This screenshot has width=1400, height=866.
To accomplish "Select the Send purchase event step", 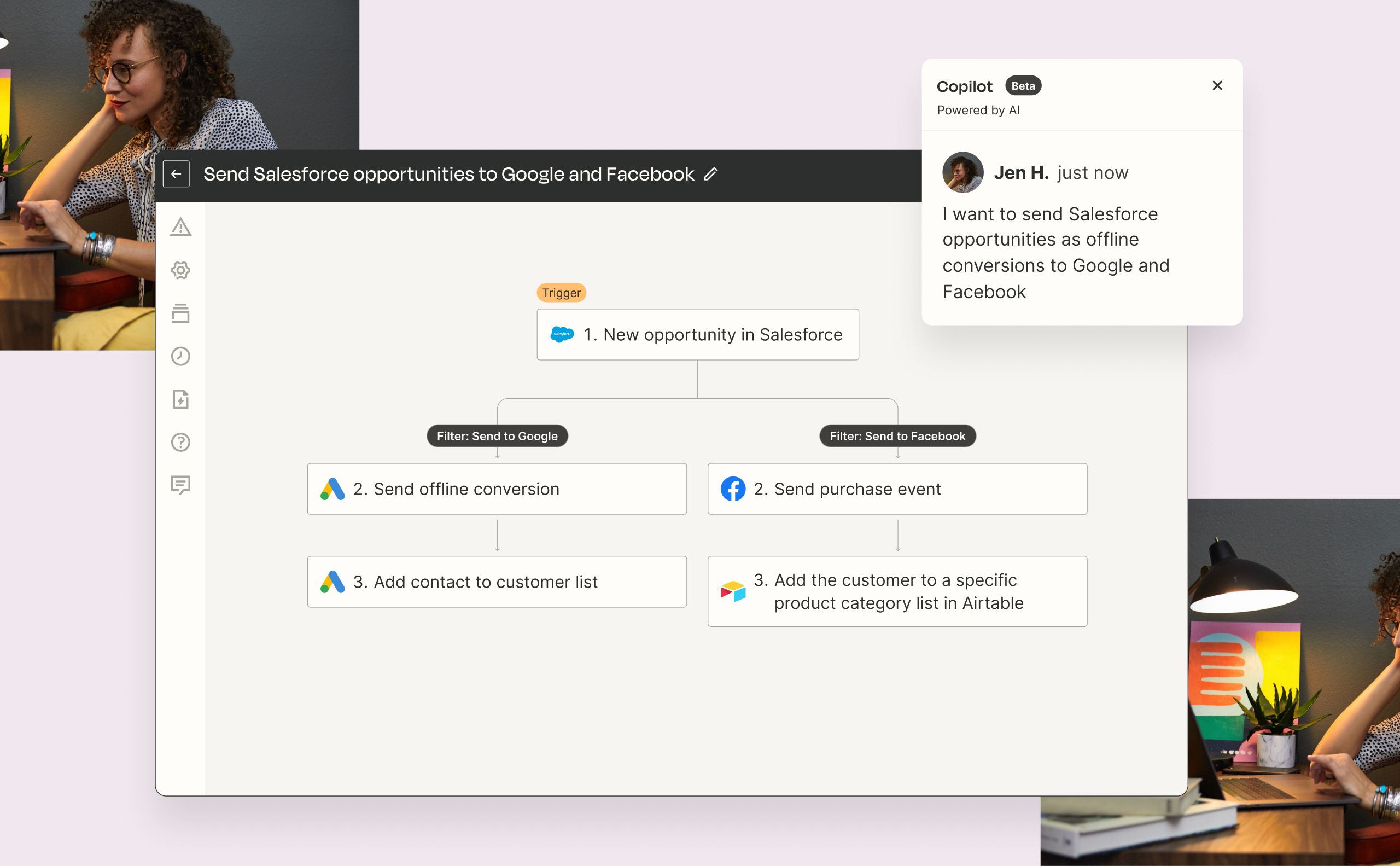I will pos(897,489).
